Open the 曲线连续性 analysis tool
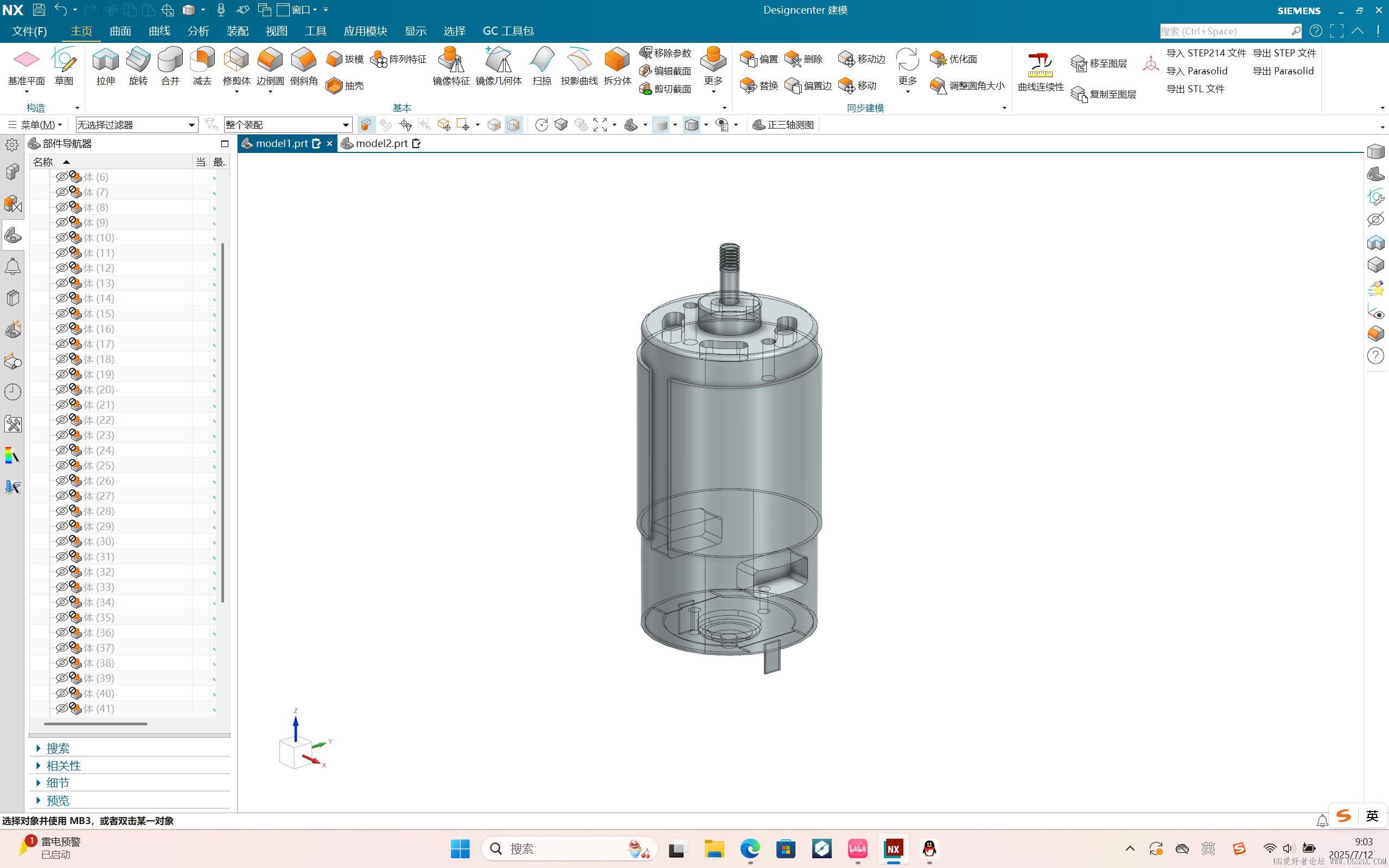Image resolution: width=1389 pixels, height=868 pixels. pos(1041,72)
